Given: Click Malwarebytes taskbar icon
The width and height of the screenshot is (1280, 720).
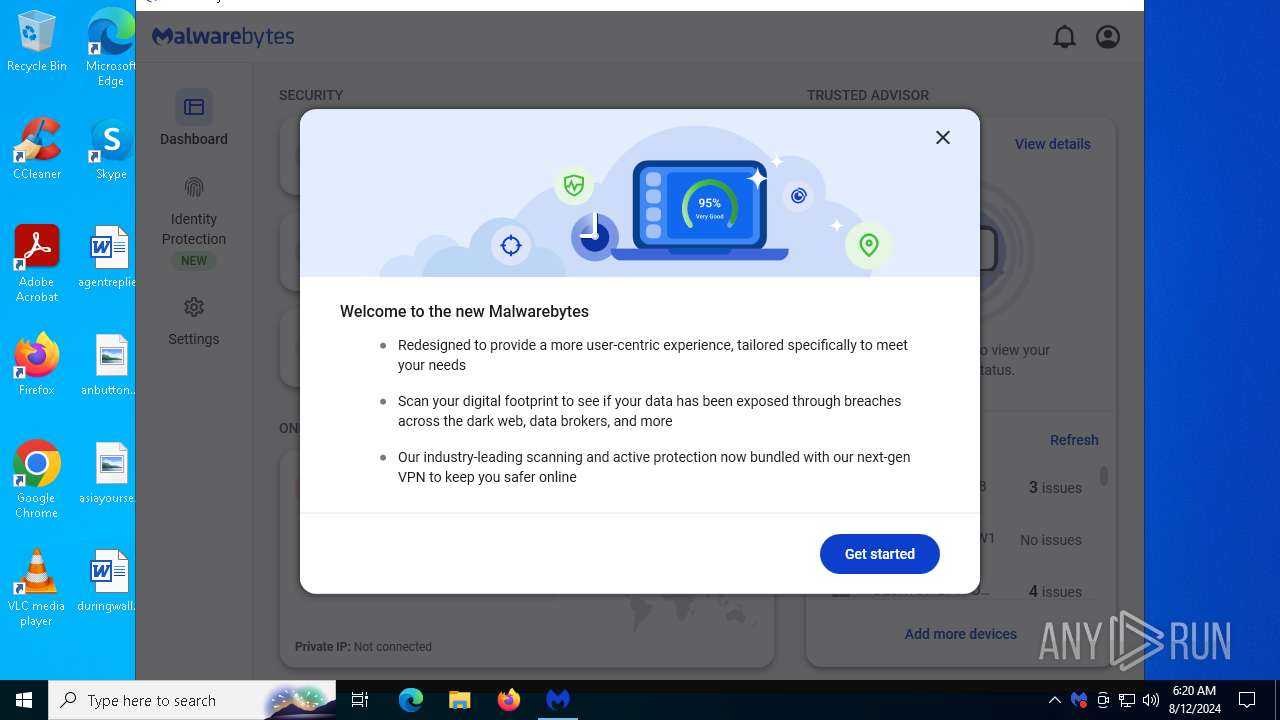Looking at the screenshot, I should [x=557, y=700].
